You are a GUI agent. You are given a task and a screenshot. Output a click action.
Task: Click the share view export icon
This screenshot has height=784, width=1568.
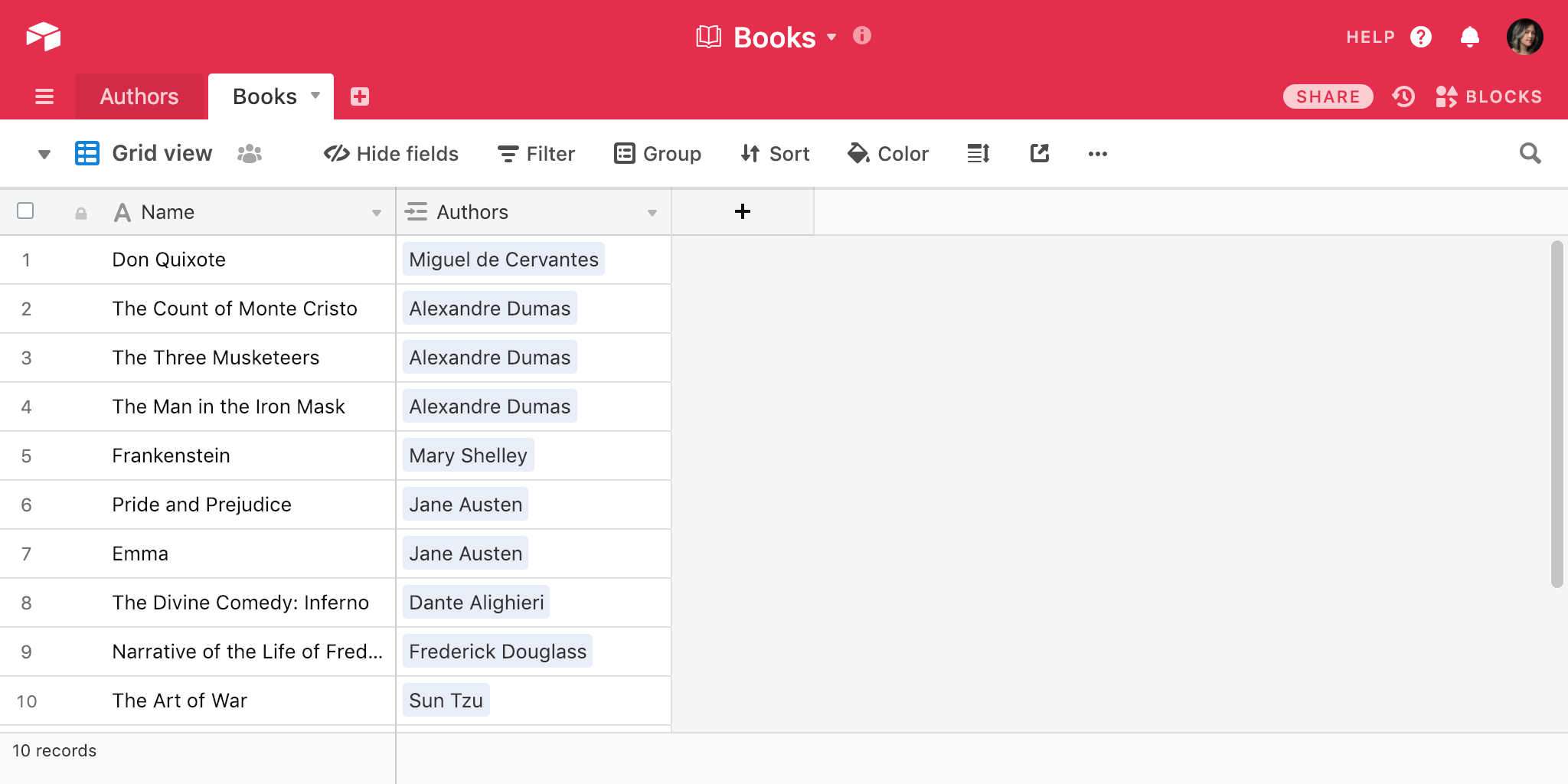pos(1040,153)
